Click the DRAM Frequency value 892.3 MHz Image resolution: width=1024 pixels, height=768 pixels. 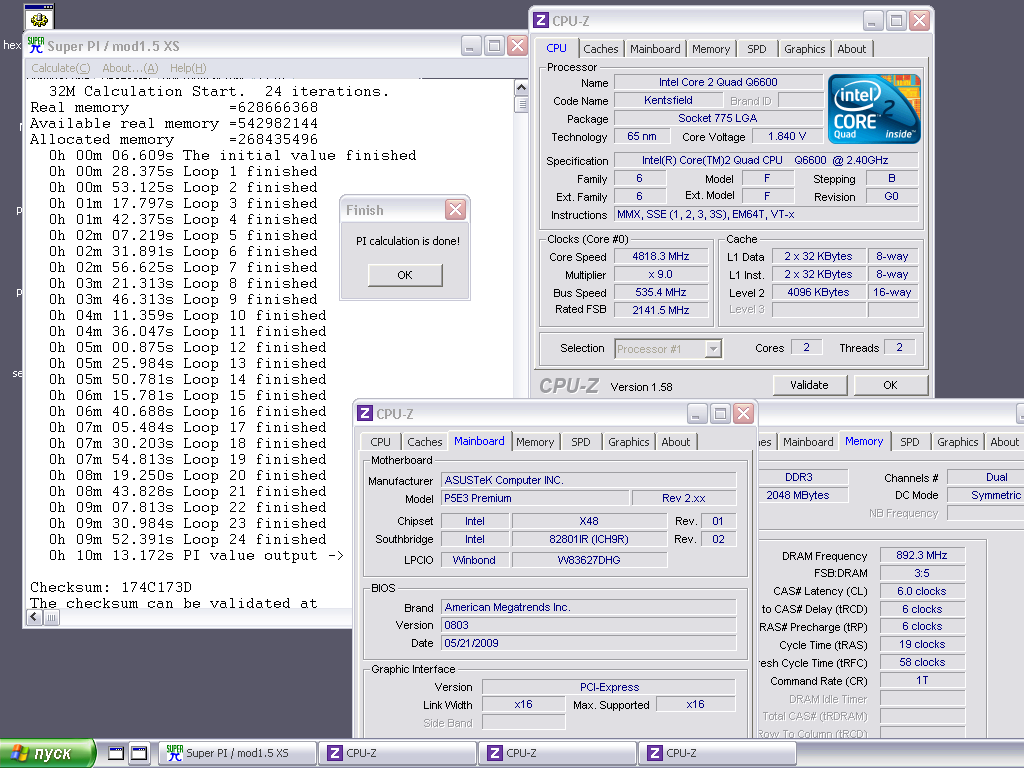pos(921,555)
